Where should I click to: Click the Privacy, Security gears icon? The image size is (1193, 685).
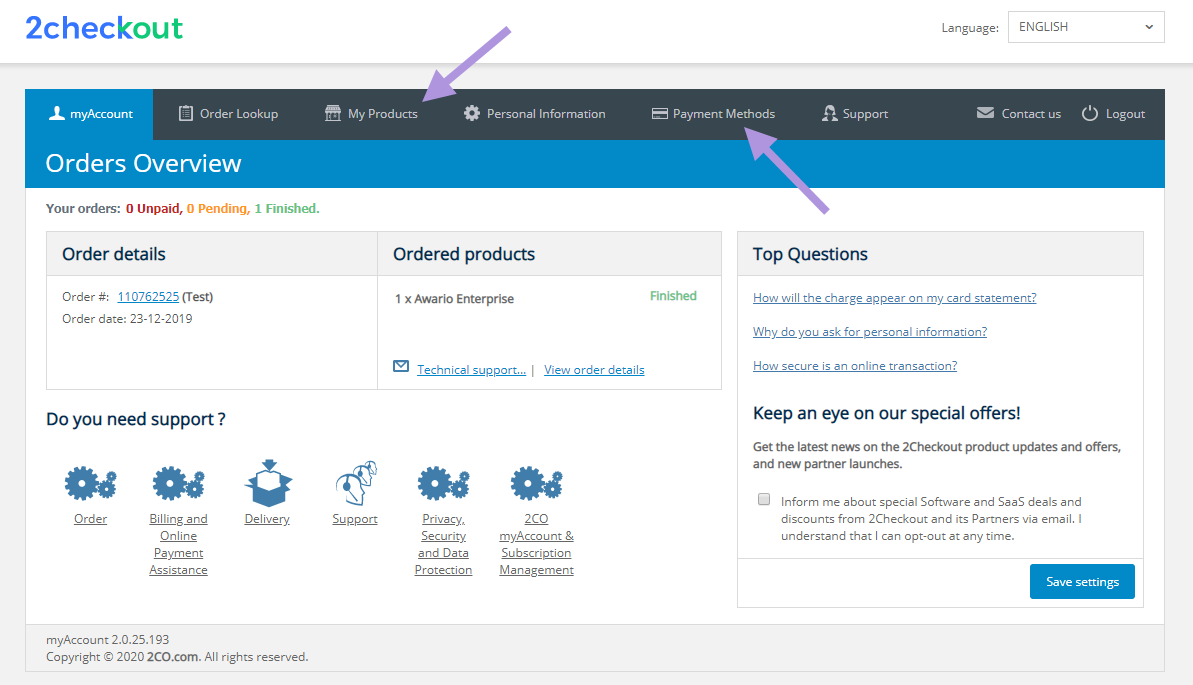(x=443, y=483)
